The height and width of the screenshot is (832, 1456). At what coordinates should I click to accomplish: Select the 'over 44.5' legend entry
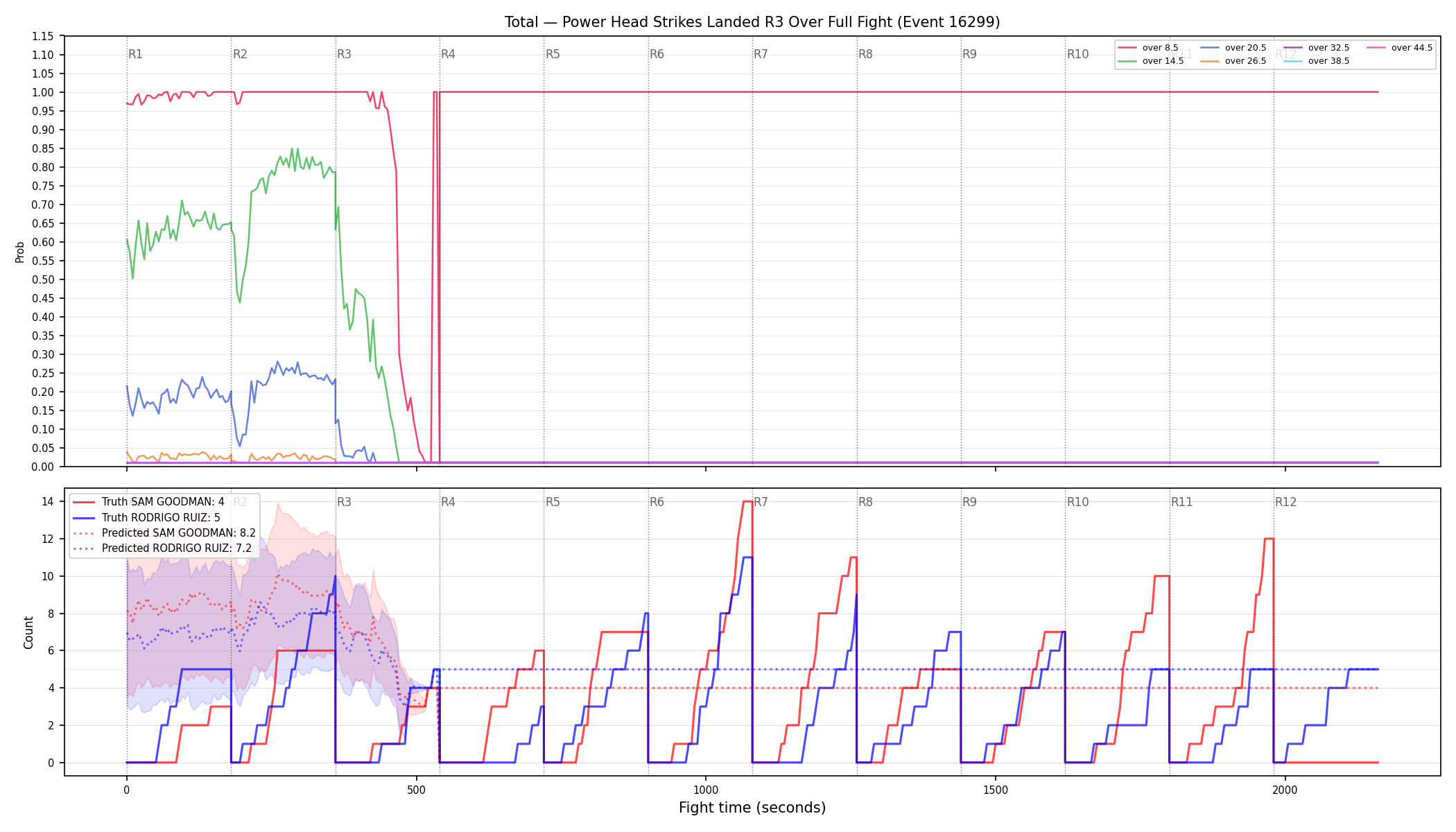coord(1399,48)
